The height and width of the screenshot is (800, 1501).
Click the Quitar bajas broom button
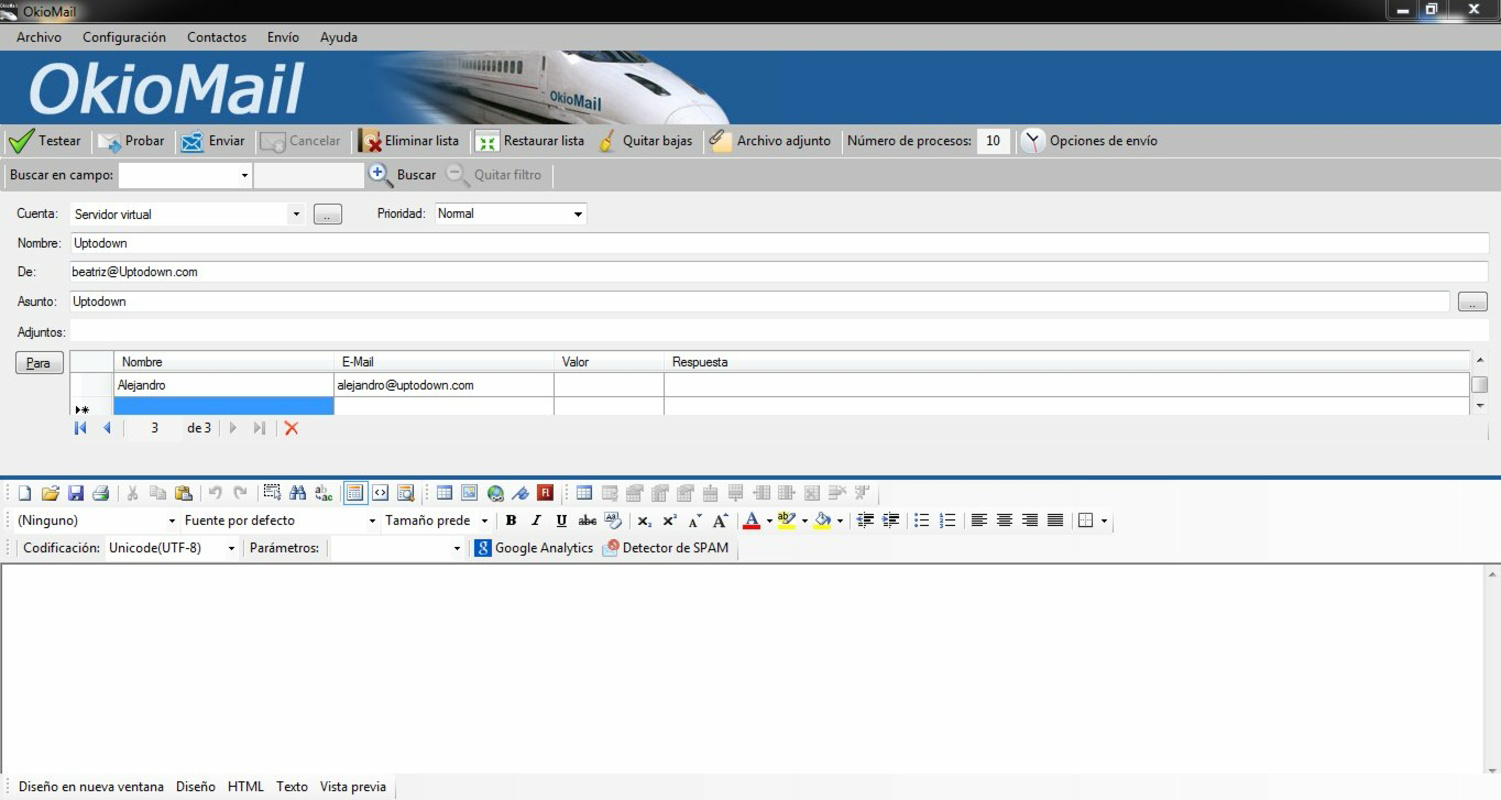645,141
